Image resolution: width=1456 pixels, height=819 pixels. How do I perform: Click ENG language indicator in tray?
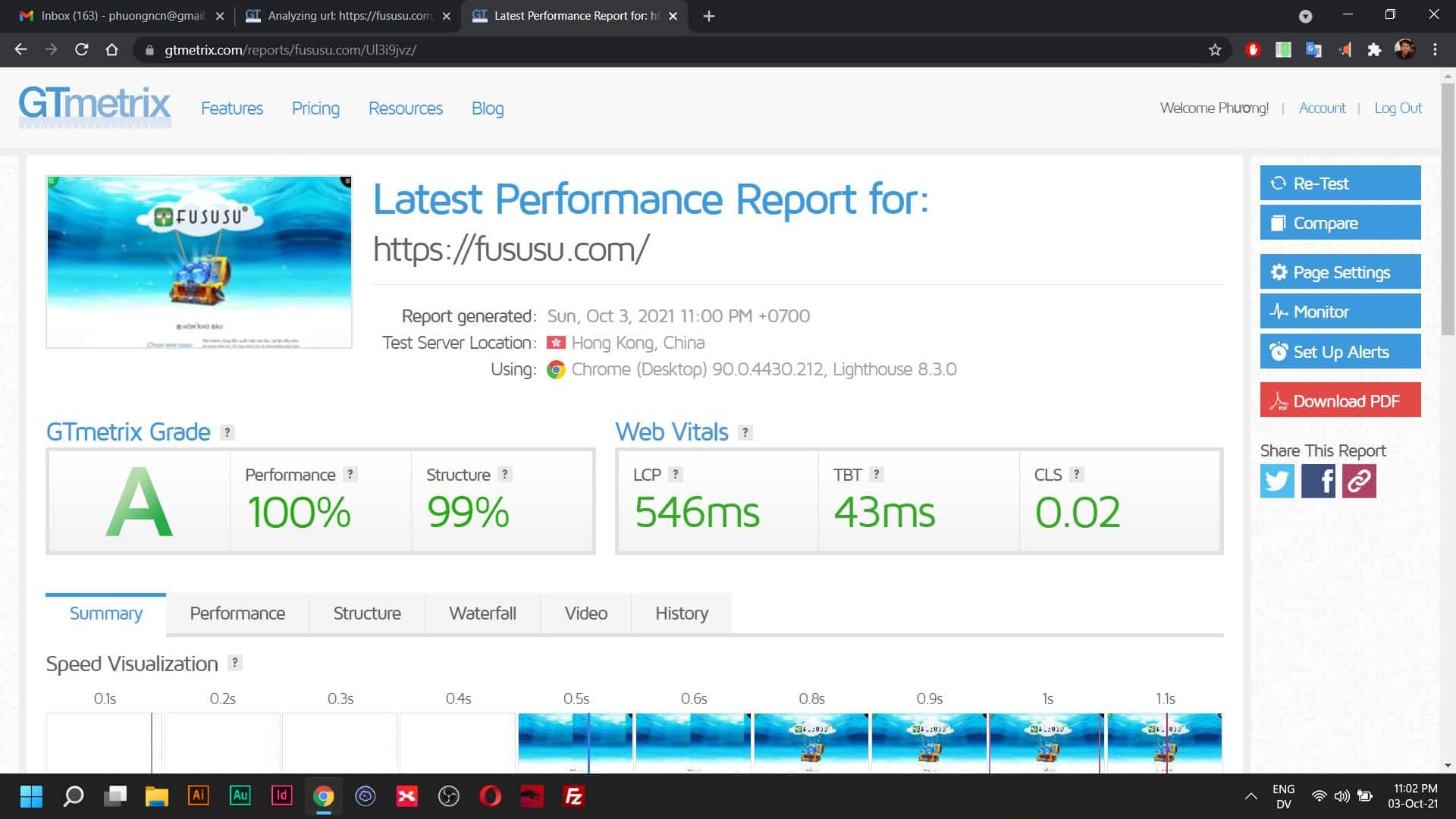click(1283, 796)
